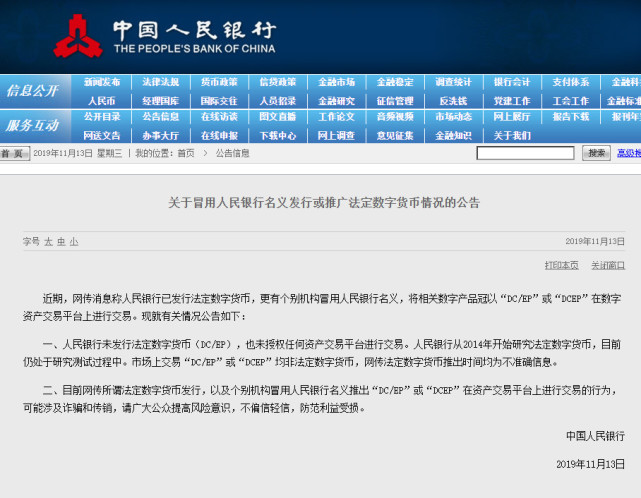Open the 人员招录 page
641x498 pixels.
[x=278, y=101]
